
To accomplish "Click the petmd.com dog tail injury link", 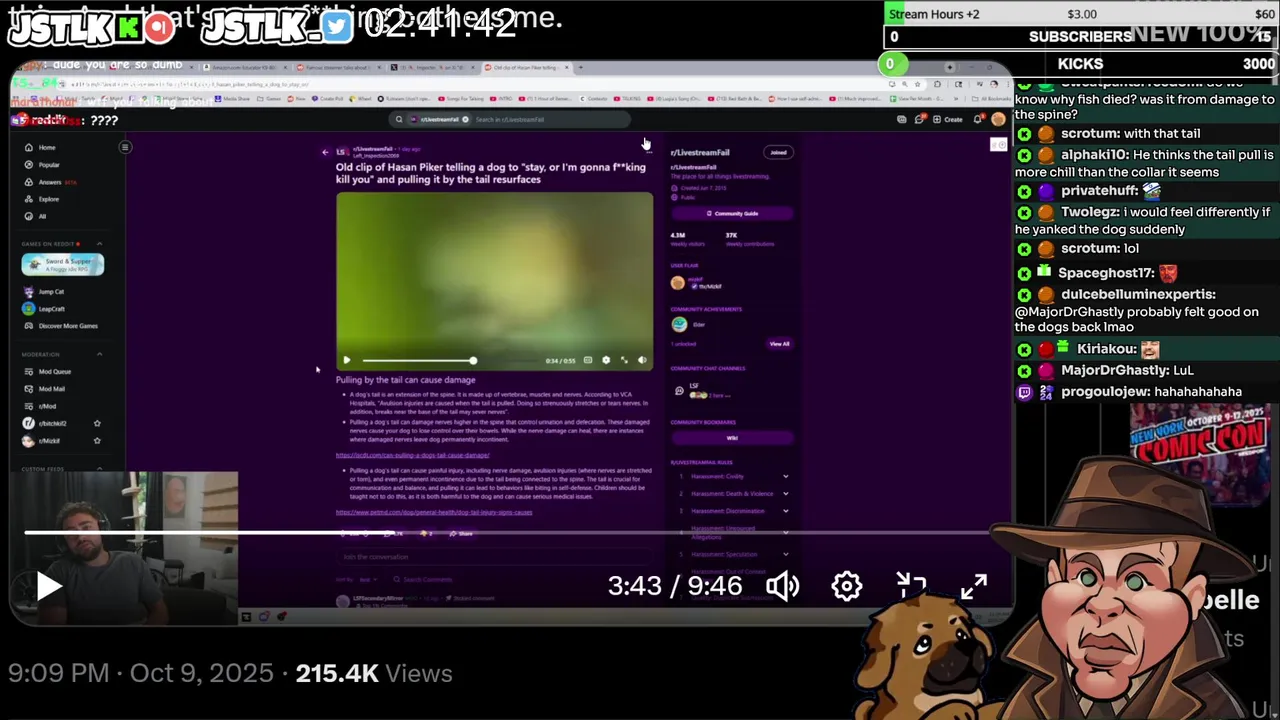I will [434, 512].
